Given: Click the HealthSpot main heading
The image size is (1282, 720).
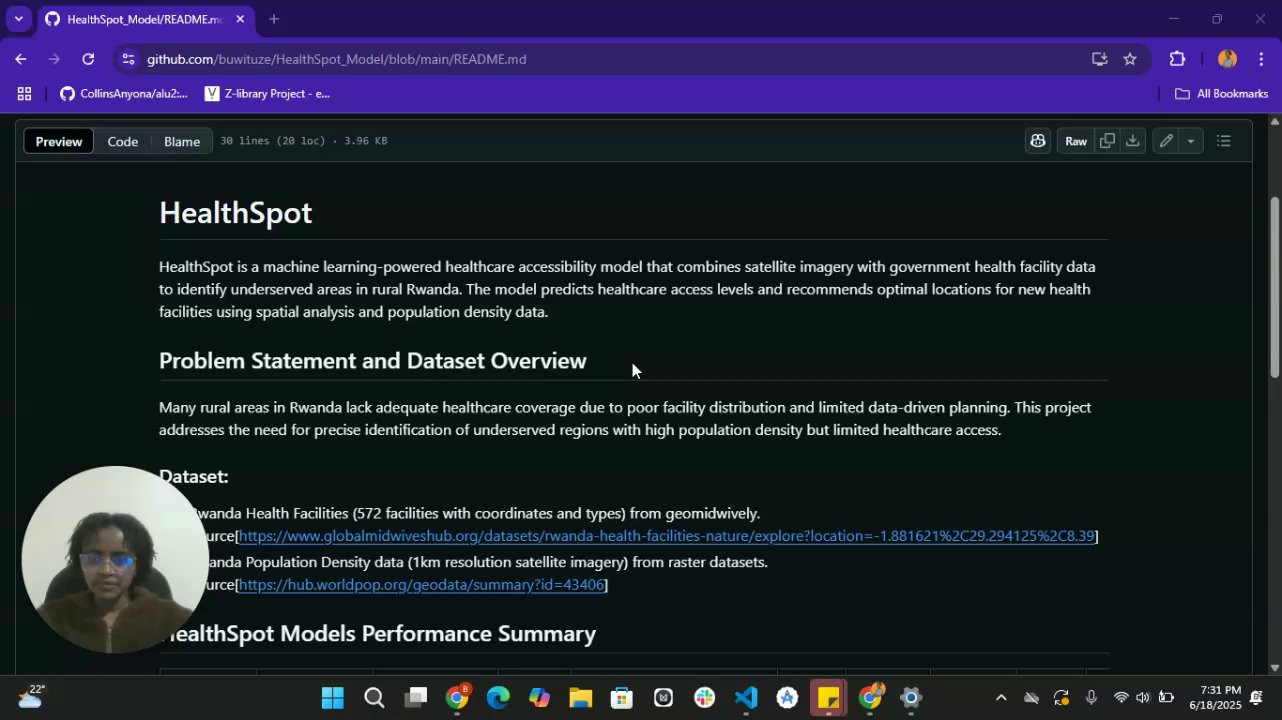Looking at the screenshot, I should tap(236, 213).
